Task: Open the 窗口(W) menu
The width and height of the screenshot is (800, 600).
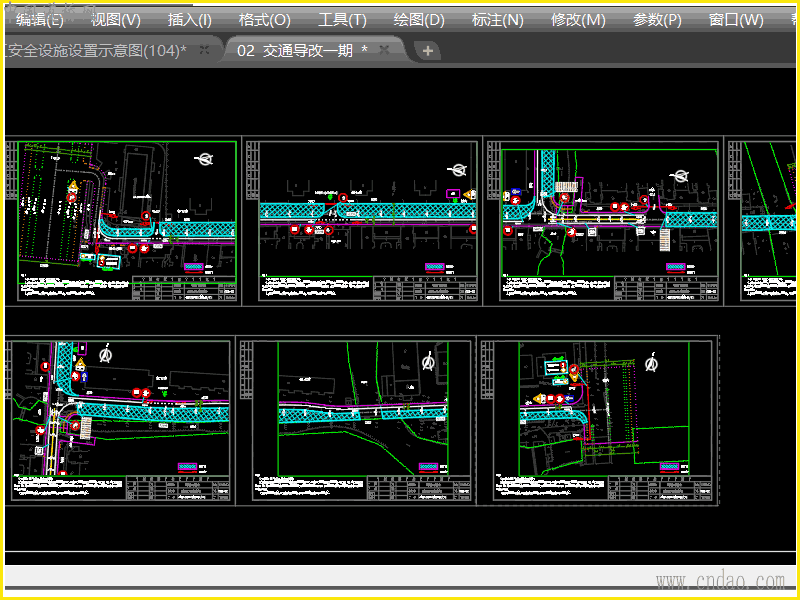Action: (736, 20)
